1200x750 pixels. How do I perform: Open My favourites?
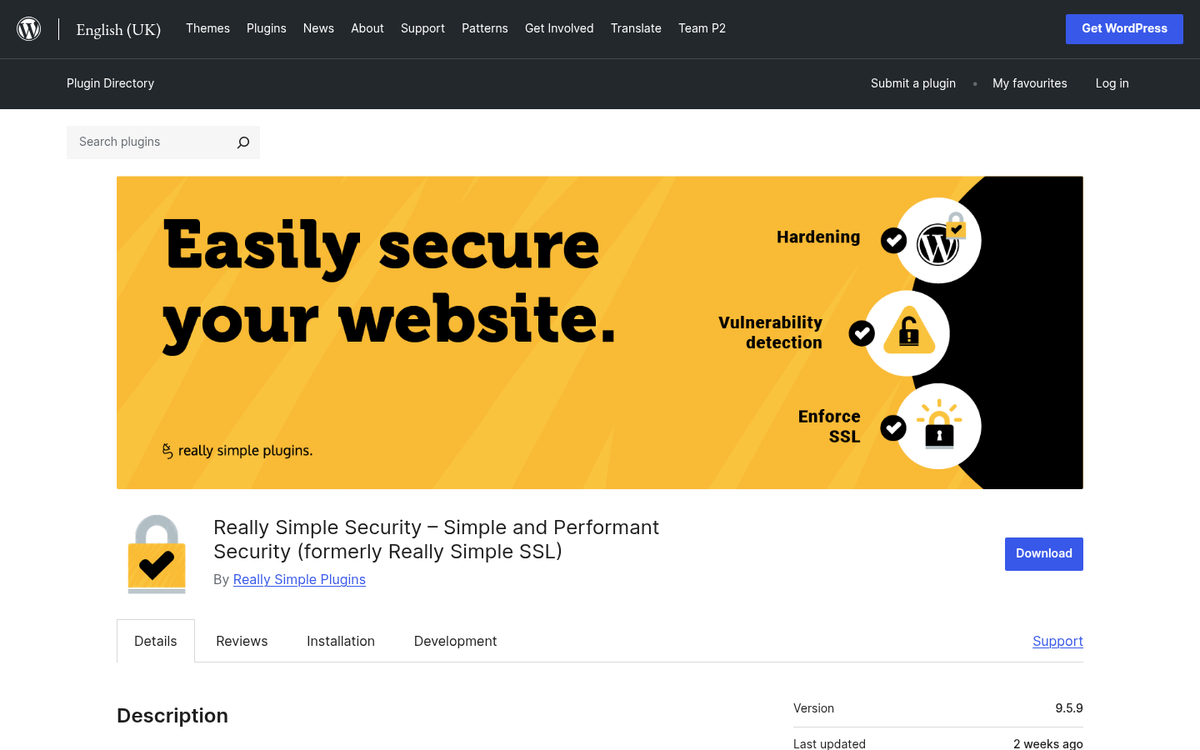click(x=1029, y=83)
